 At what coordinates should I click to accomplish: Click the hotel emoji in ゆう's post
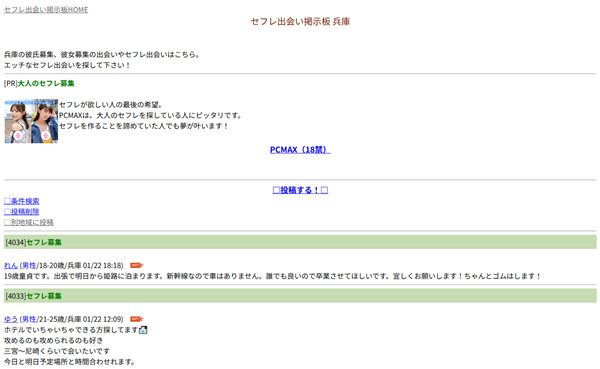point(143,330)
